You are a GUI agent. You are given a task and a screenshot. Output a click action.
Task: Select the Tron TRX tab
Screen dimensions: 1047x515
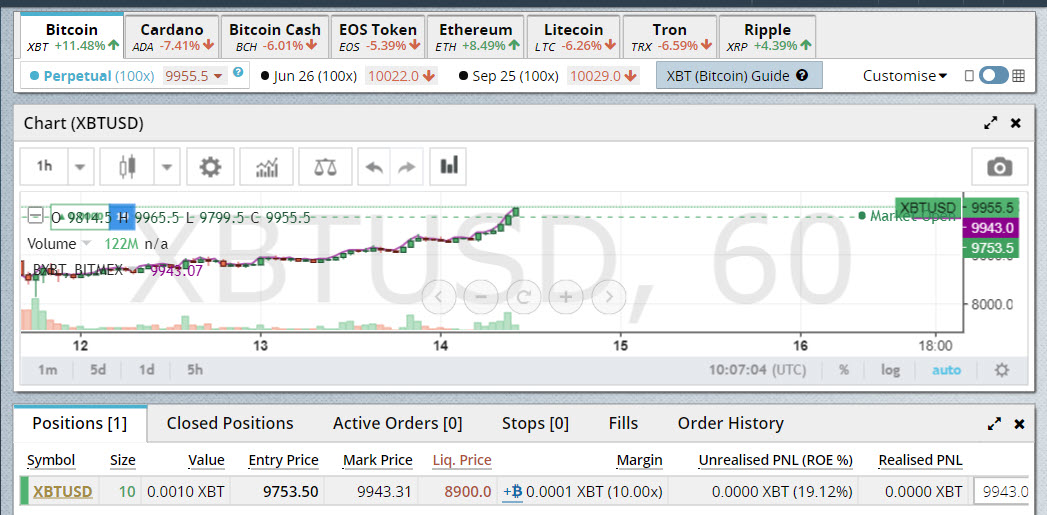[670, 37]
